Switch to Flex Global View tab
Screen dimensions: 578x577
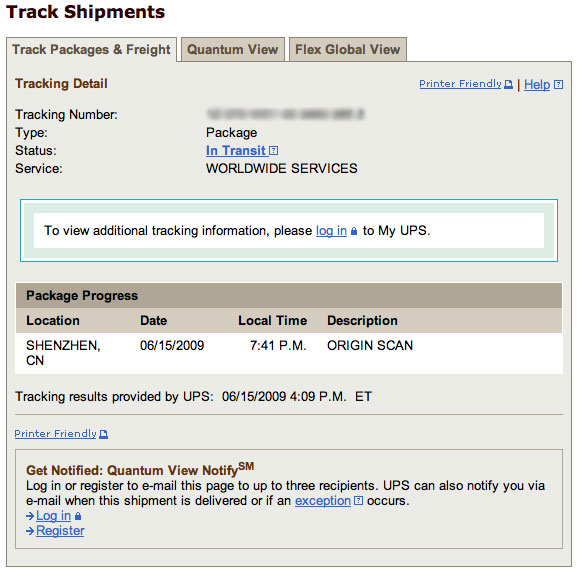(348, 49)
